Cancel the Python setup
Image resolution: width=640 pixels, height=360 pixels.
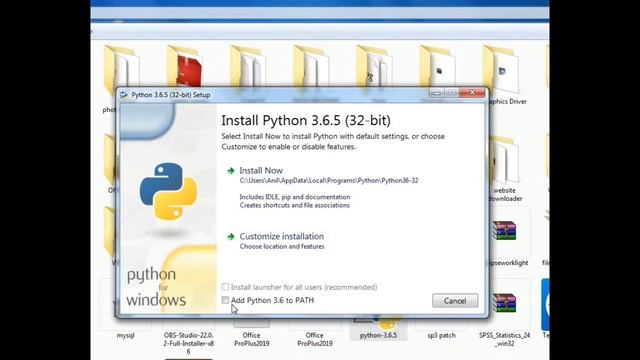click(x=455, y=301)
